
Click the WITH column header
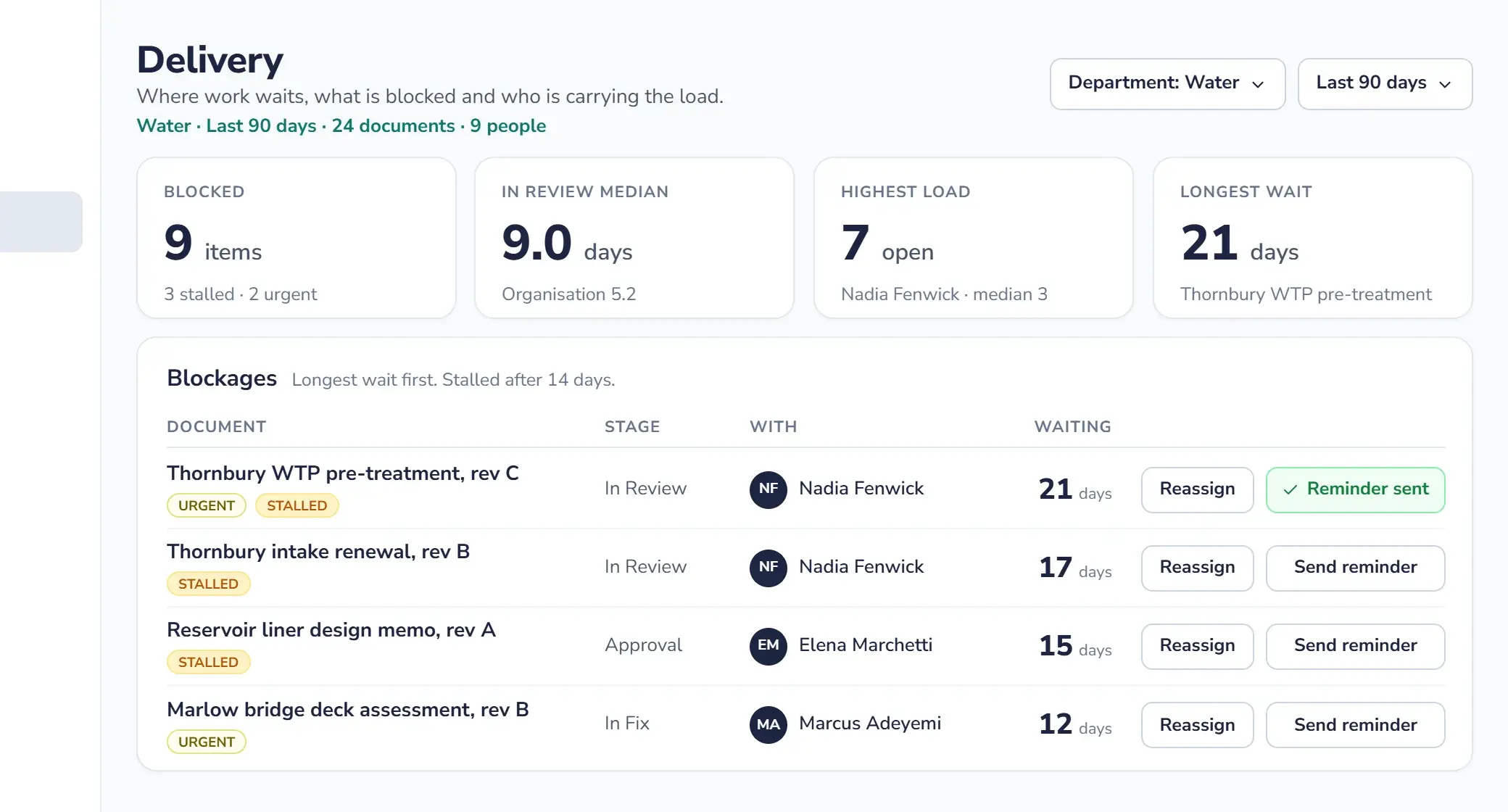pos(773,426)
